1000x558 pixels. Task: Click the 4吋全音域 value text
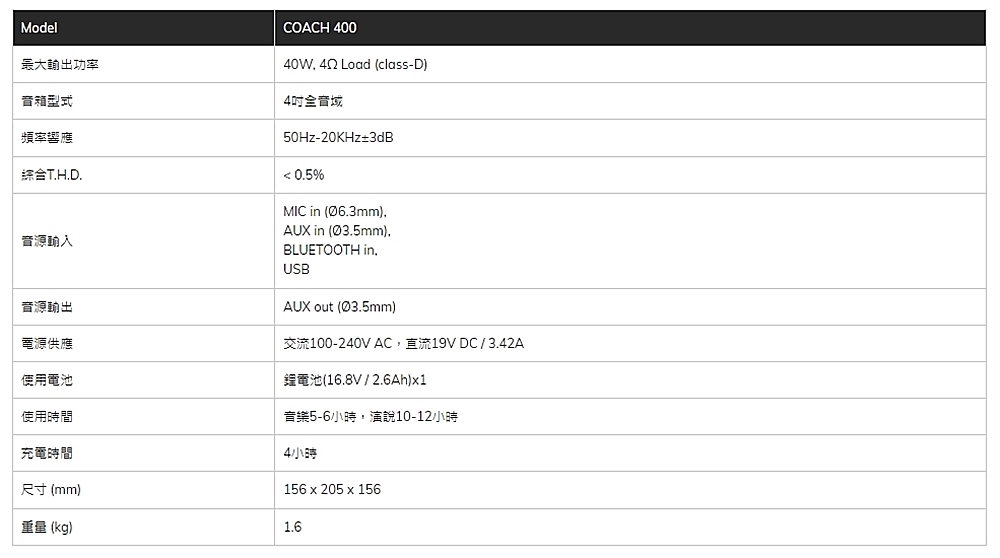click(x=313, y=101)
